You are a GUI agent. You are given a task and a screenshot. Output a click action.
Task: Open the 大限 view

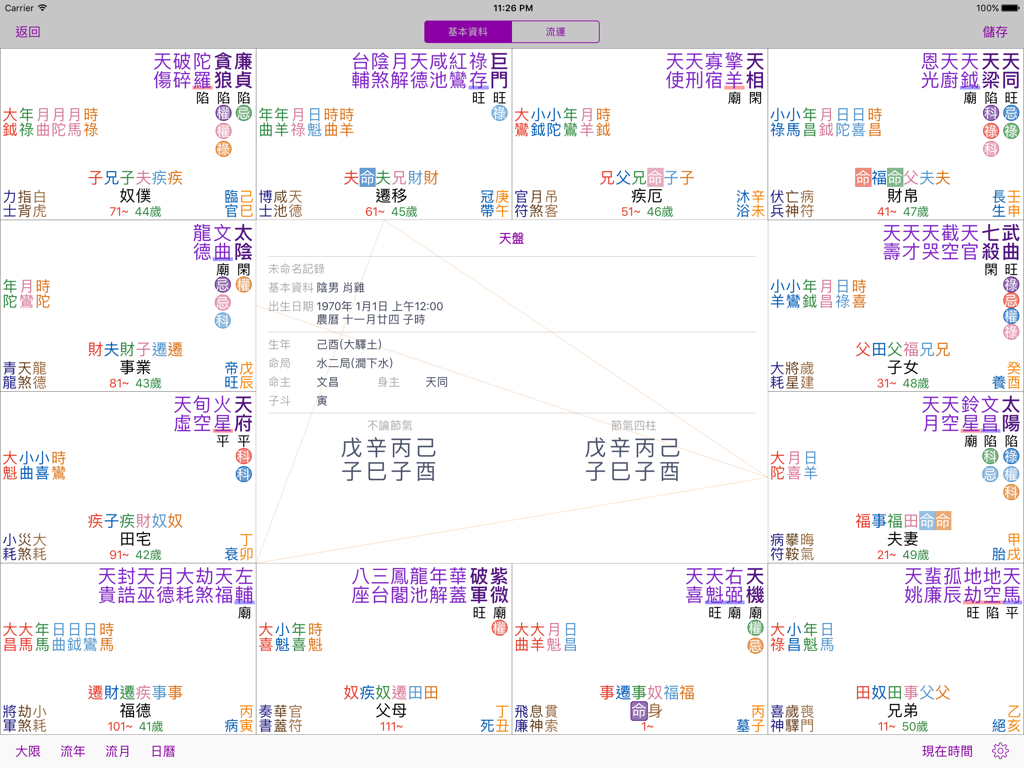tap(26, 751)
